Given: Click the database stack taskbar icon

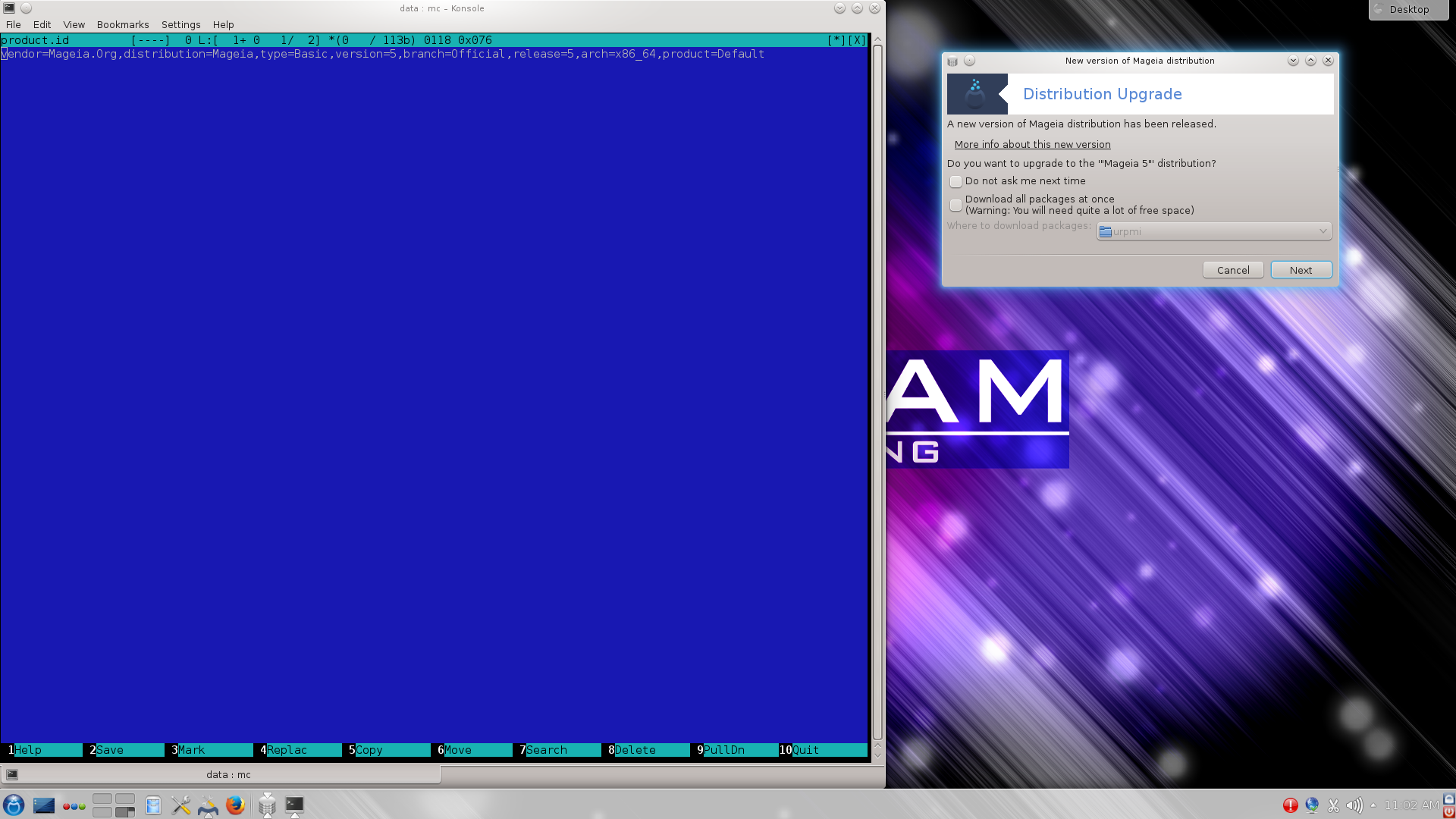Looking at the screenshot, I should pyautogui.click(x=267, y=805).
